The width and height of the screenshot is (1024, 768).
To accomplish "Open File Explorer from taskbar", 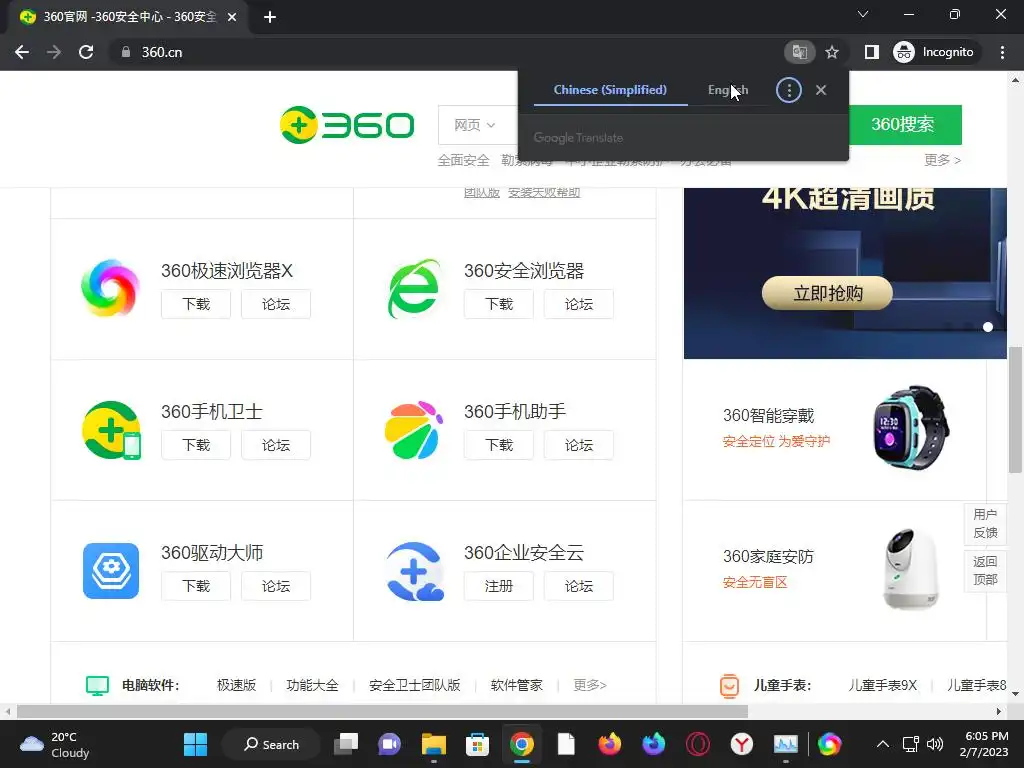I will (x=434, y=744).
